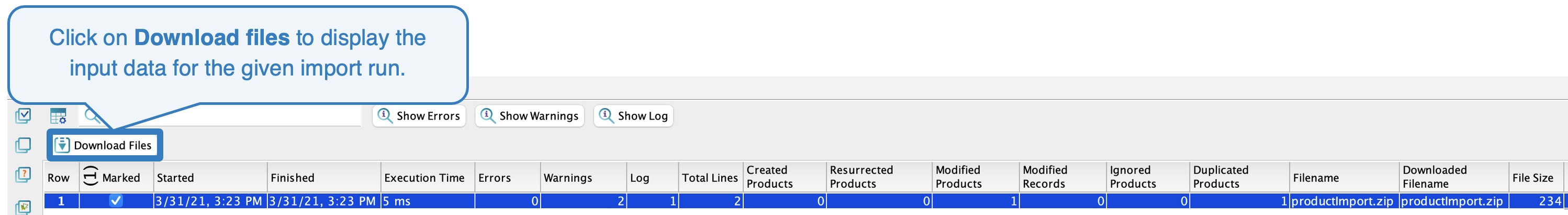Click the Marked column toggle icon
The image size is (1568, 215).
pyautogui.click(x=90, y=177)
